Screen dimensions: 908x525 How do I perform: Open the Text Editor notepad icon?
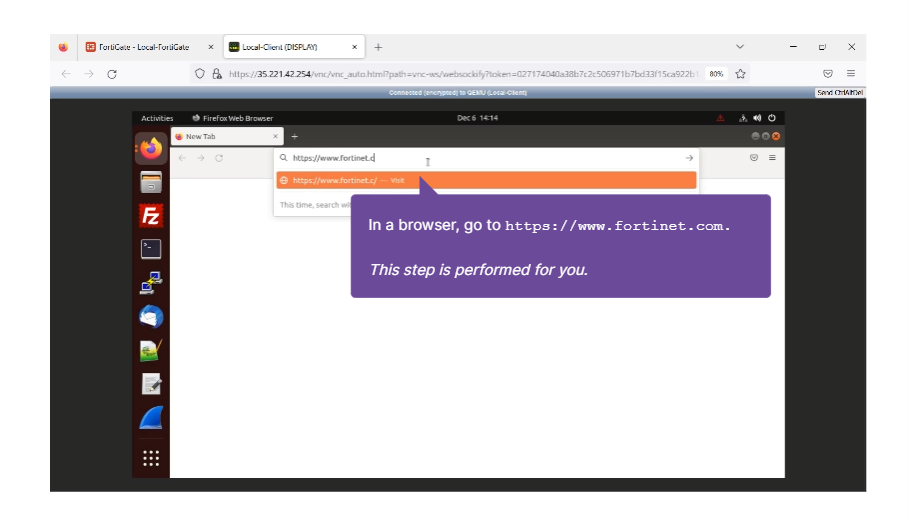coord(151,384)
